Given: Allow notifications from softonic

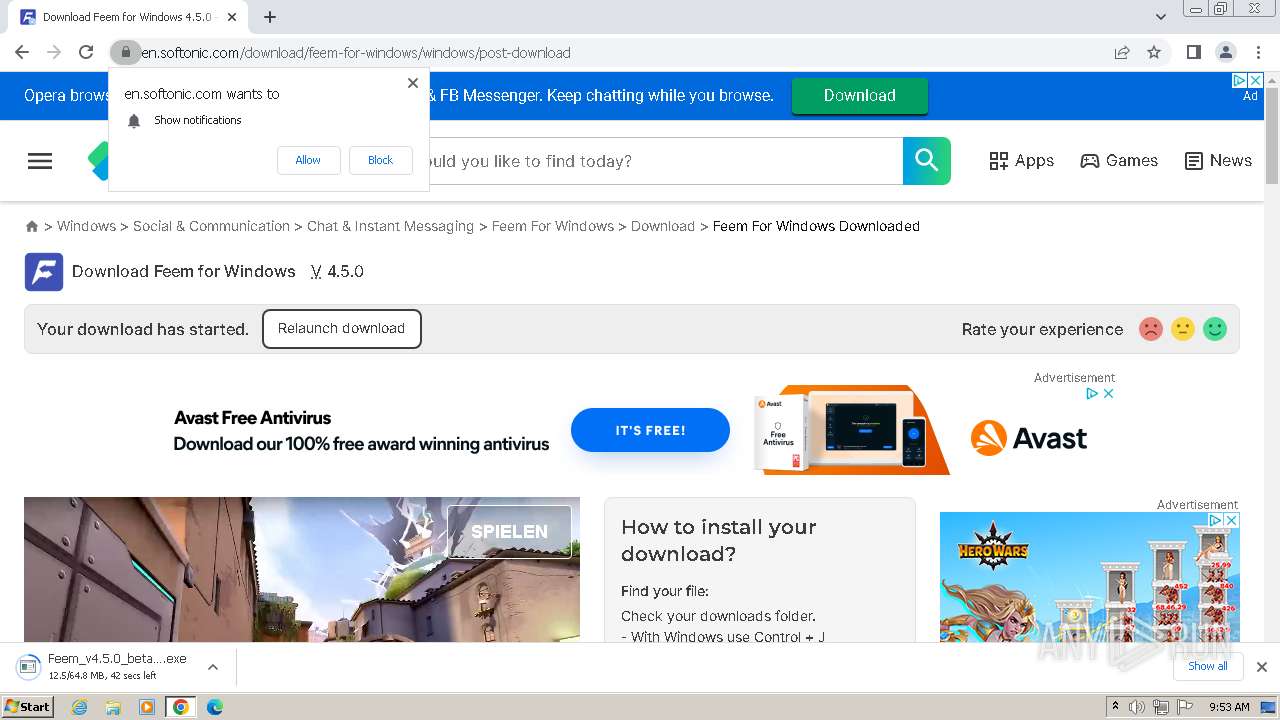Looking at the screenshot, I should click(x=308, y=160).
